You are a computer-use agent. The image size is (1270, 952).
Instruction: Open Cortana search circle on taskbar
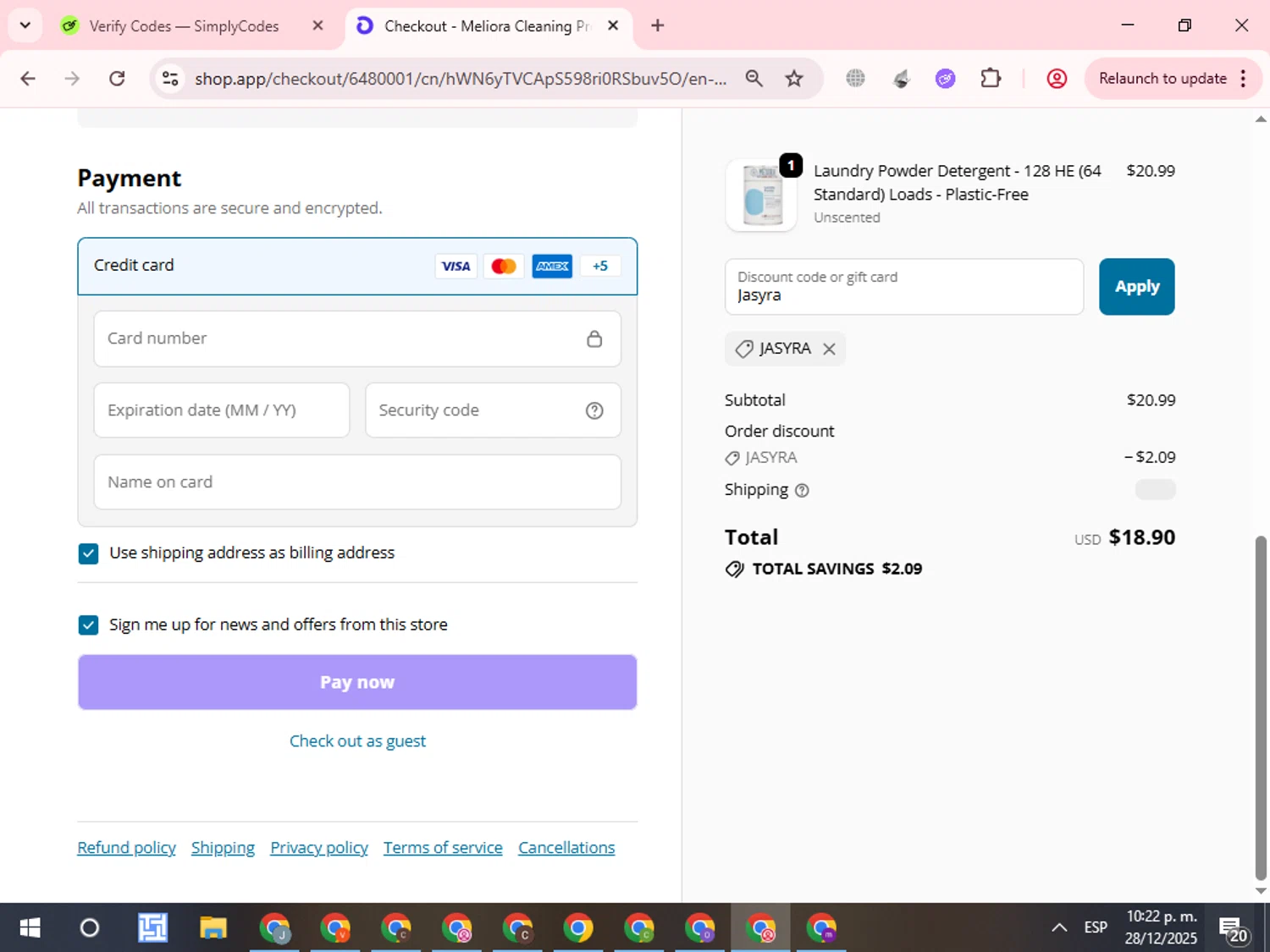(x=89, y=928)
